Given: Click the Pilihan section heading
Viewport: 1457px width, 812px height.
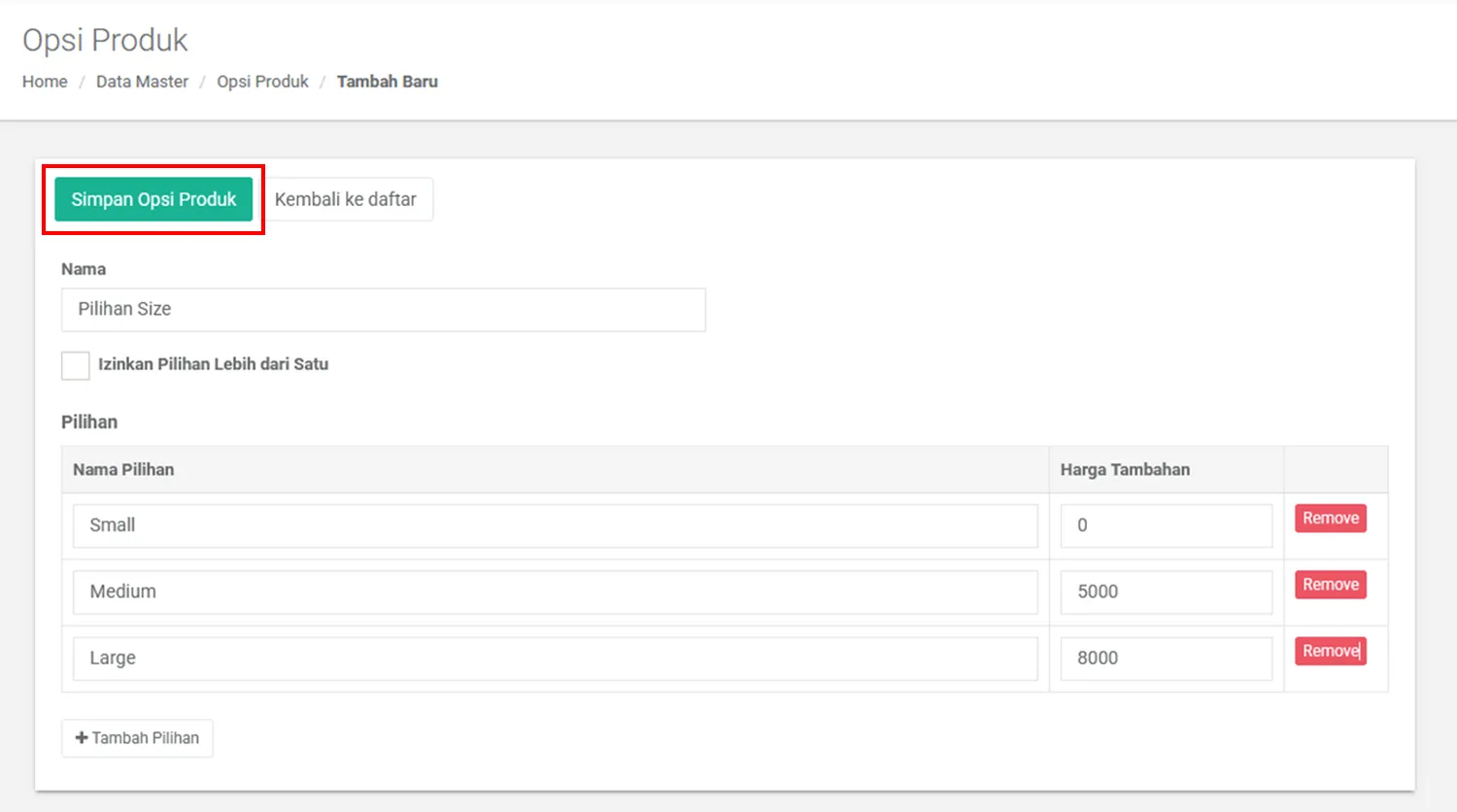Looking at the screenshot, I should pos(89,423).
